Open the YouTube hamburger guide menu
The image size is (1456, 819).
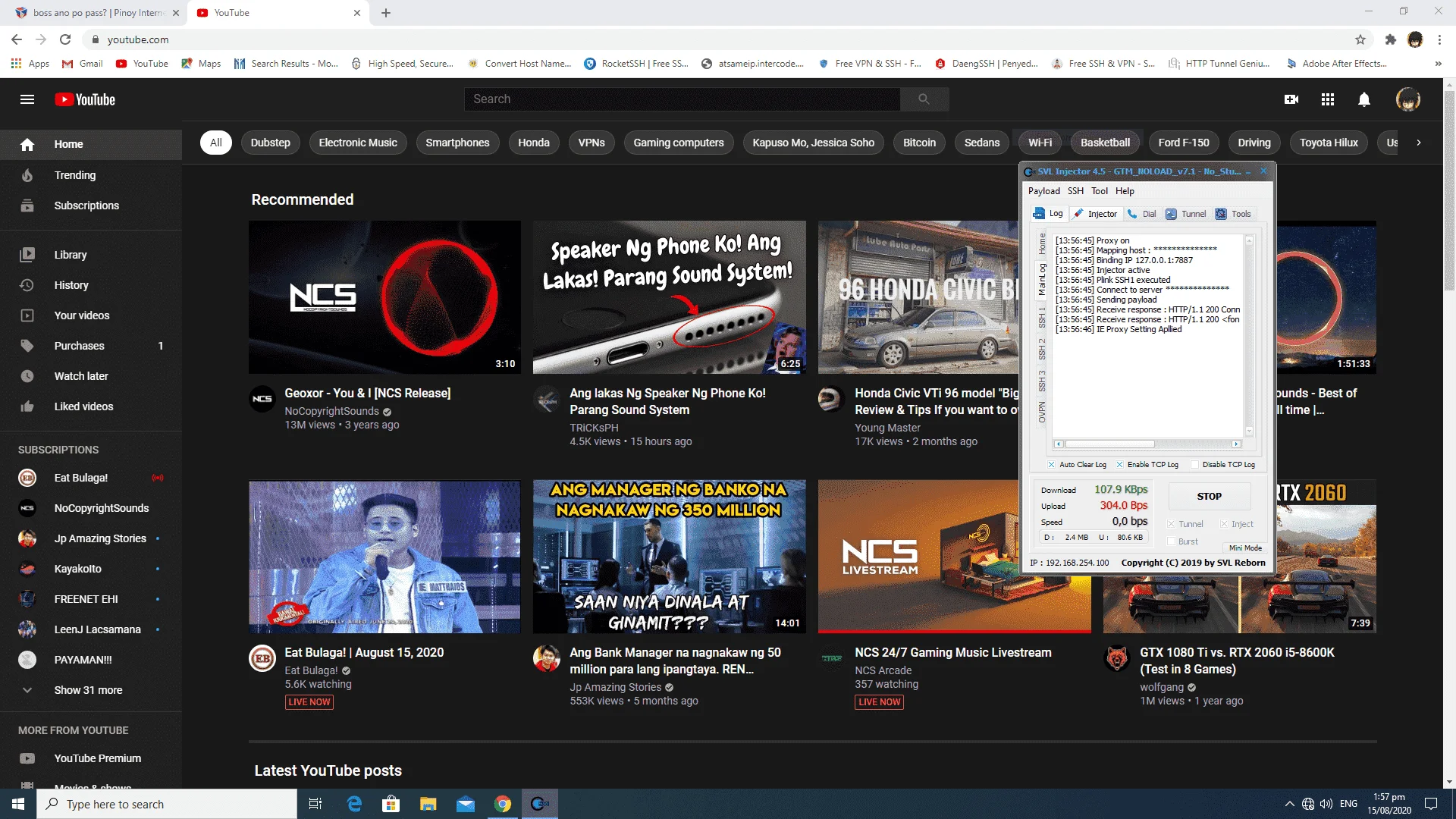(27, 99)
